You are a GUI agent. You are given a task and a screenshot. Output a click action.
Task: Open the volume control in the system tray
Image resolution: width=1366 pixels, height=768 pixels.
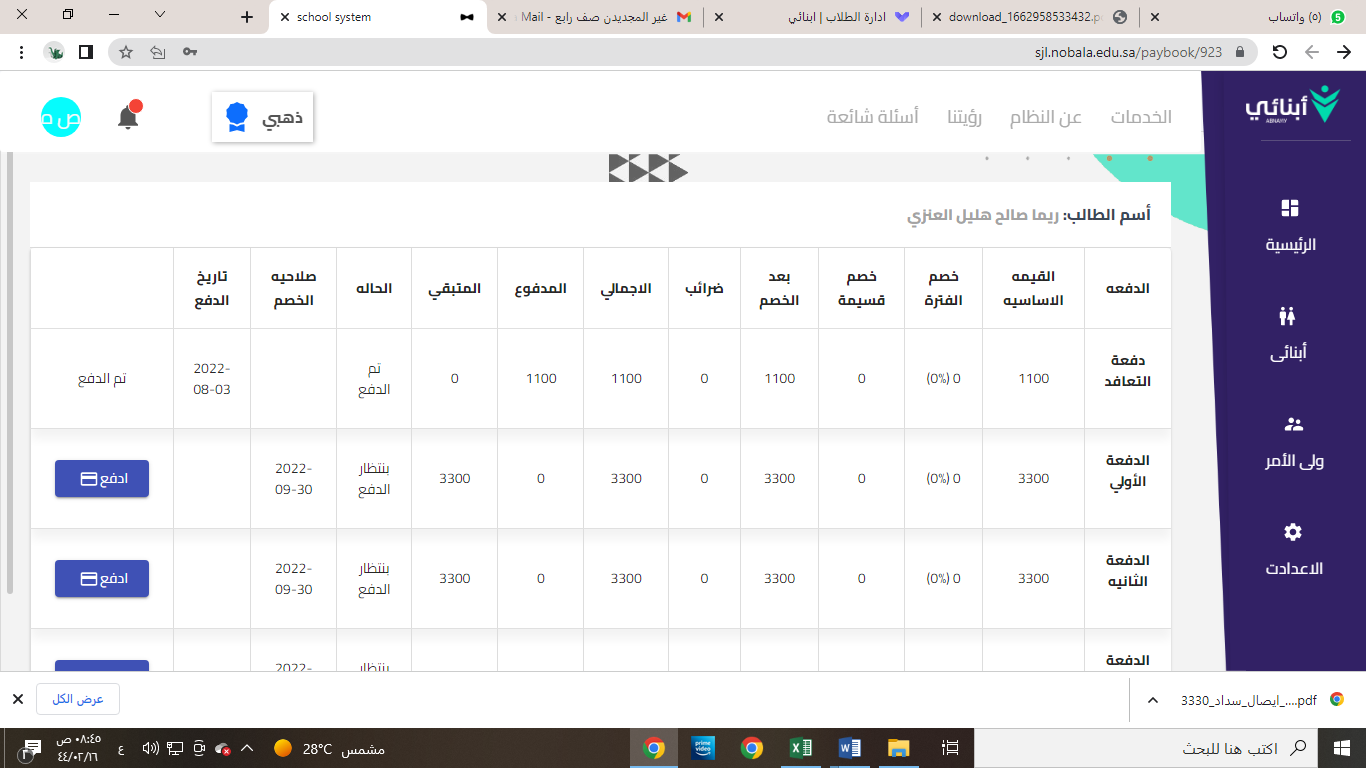151,748
